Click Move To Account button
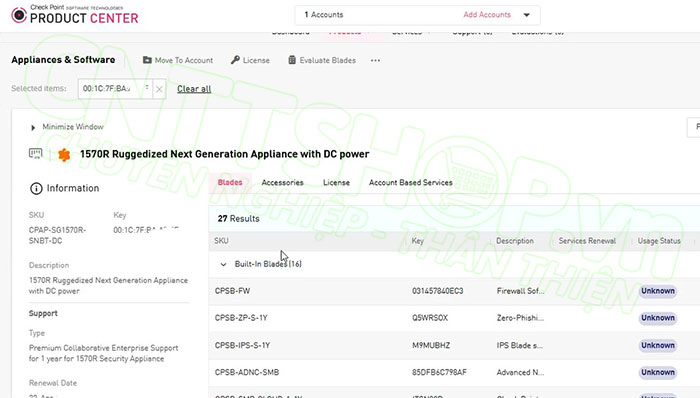 coord(178,60)
